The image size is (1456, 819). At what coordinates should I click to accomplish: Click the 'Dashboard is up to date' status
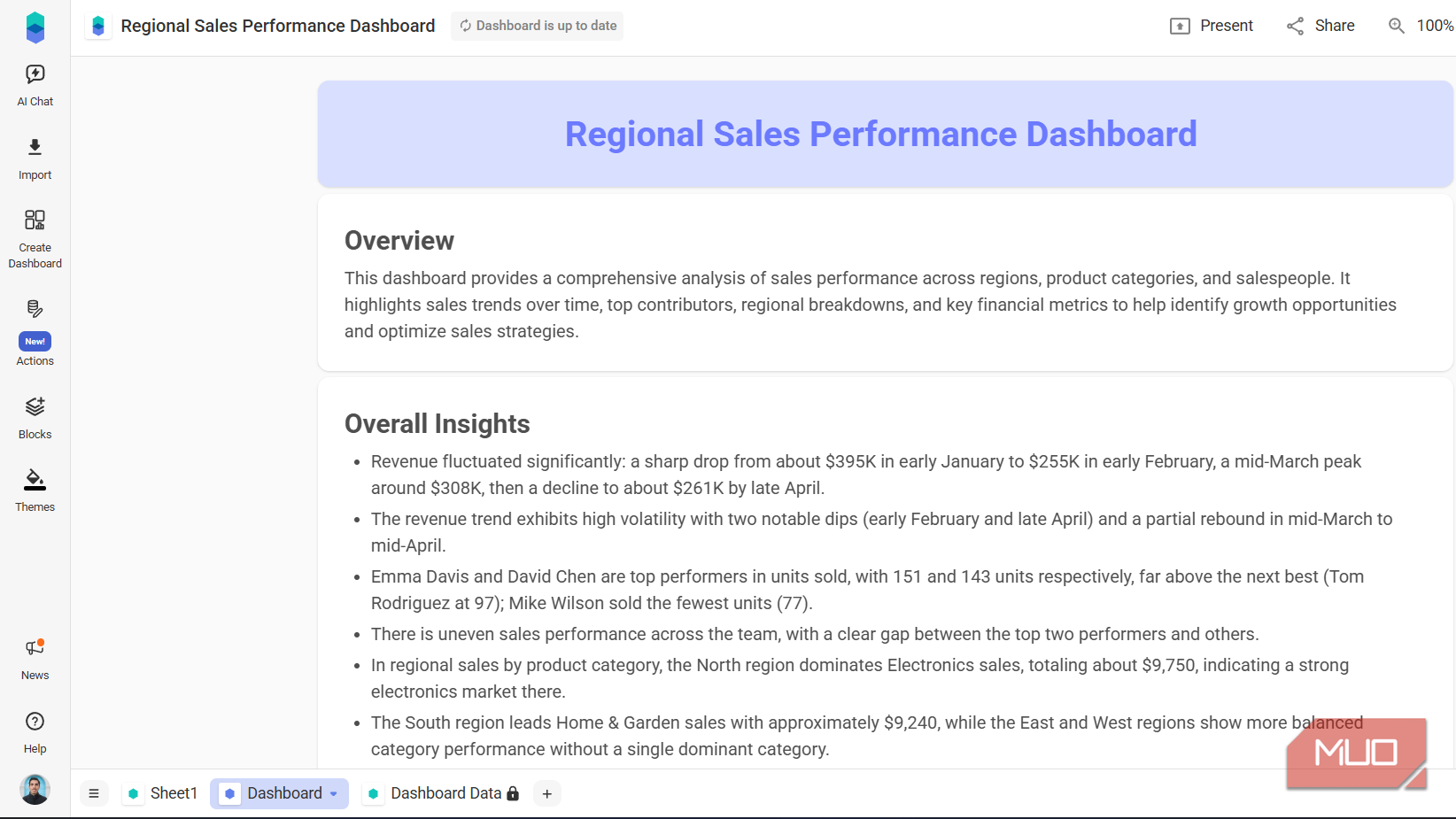coord(537,26)
